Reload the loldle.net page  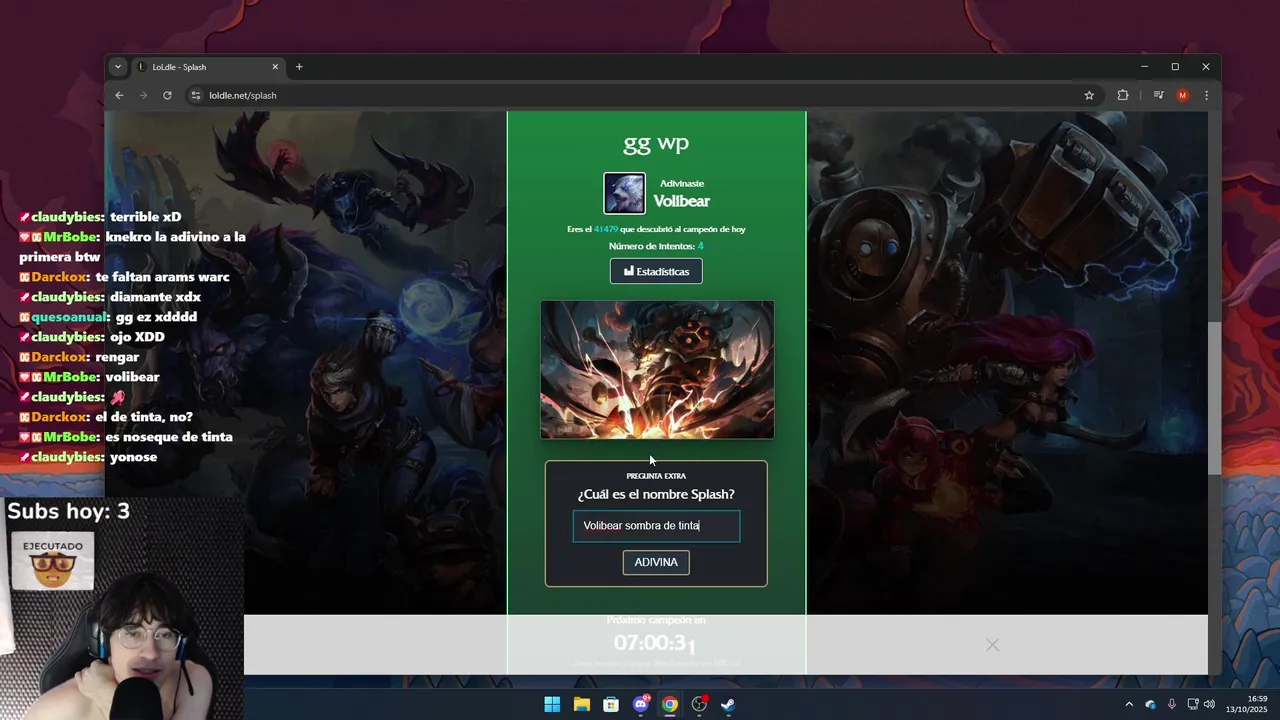click(167, 95)
